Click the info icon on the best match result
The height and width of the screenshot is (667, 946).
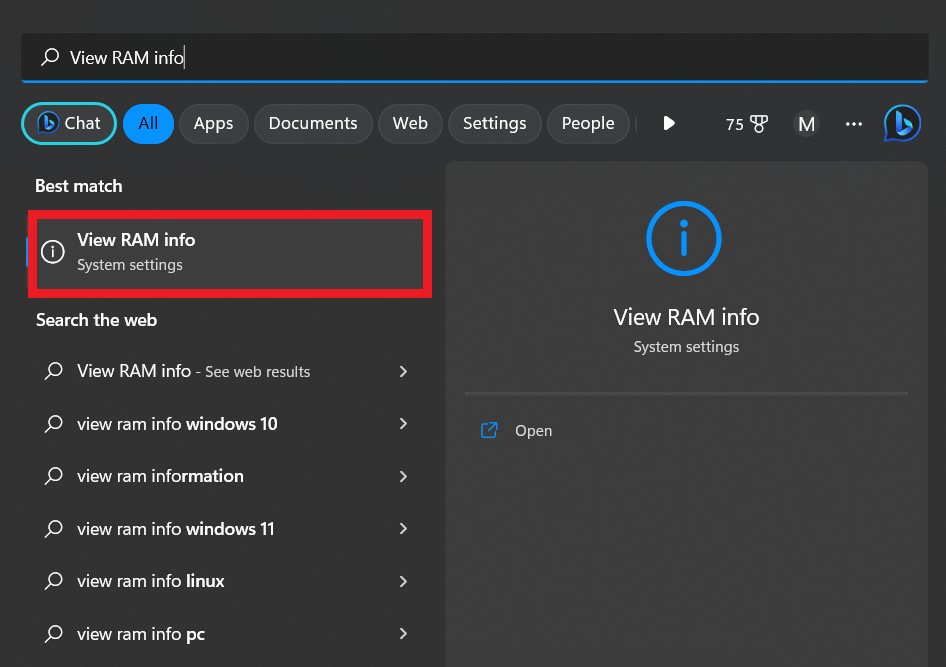point(53,251)
